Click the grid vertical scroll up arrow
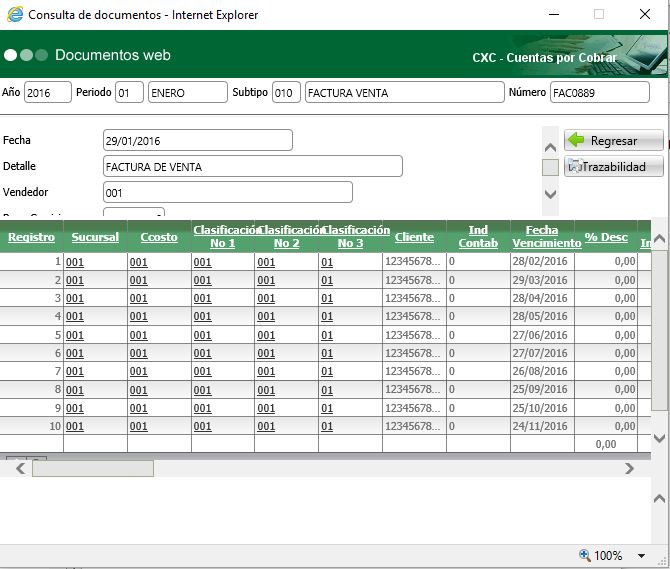This screenshot has width=670, height=569. pos(659,238)
